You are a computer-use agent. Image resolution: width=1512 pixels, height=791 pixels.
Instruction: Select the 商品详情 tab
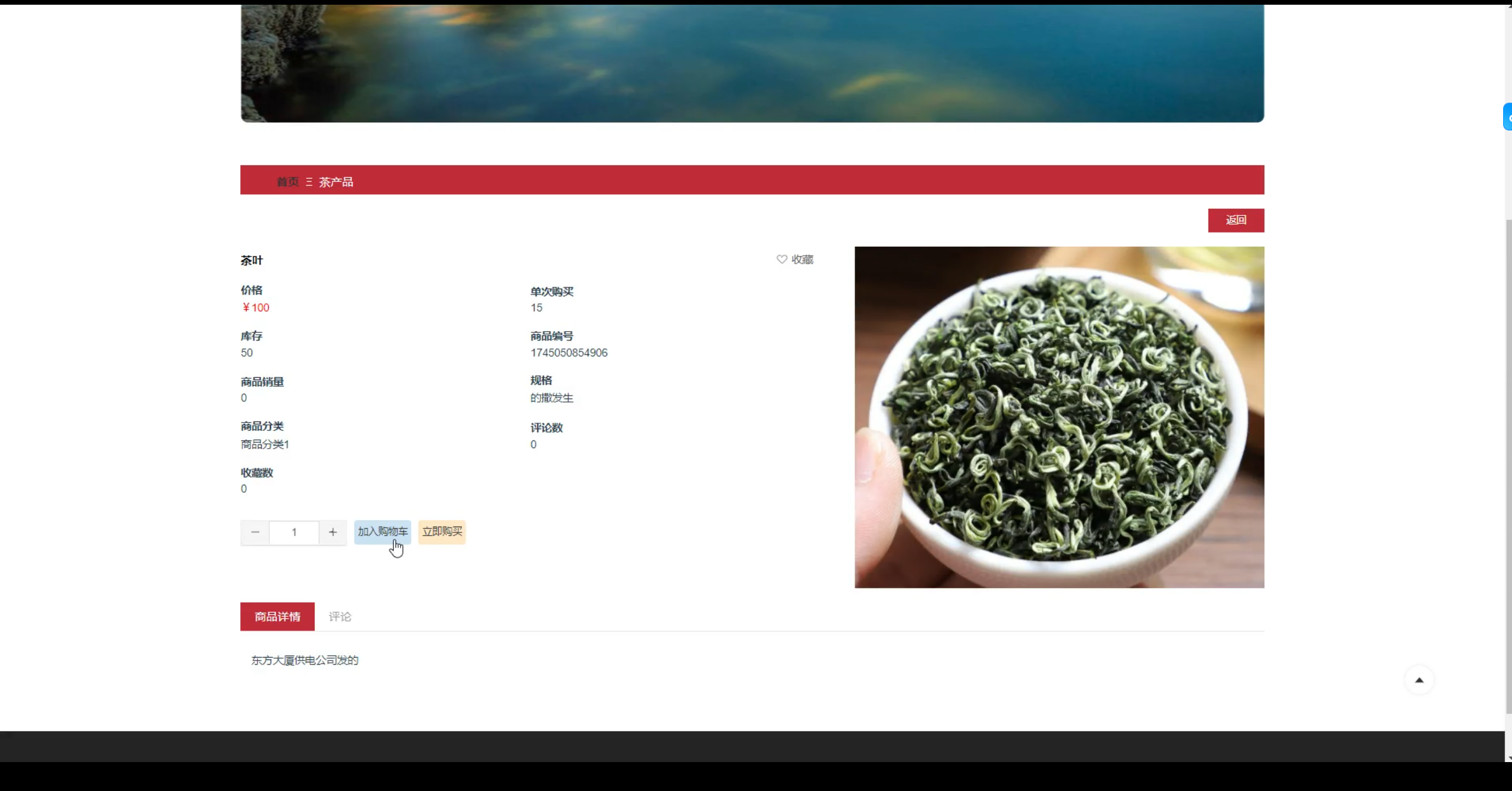(277, 617)
